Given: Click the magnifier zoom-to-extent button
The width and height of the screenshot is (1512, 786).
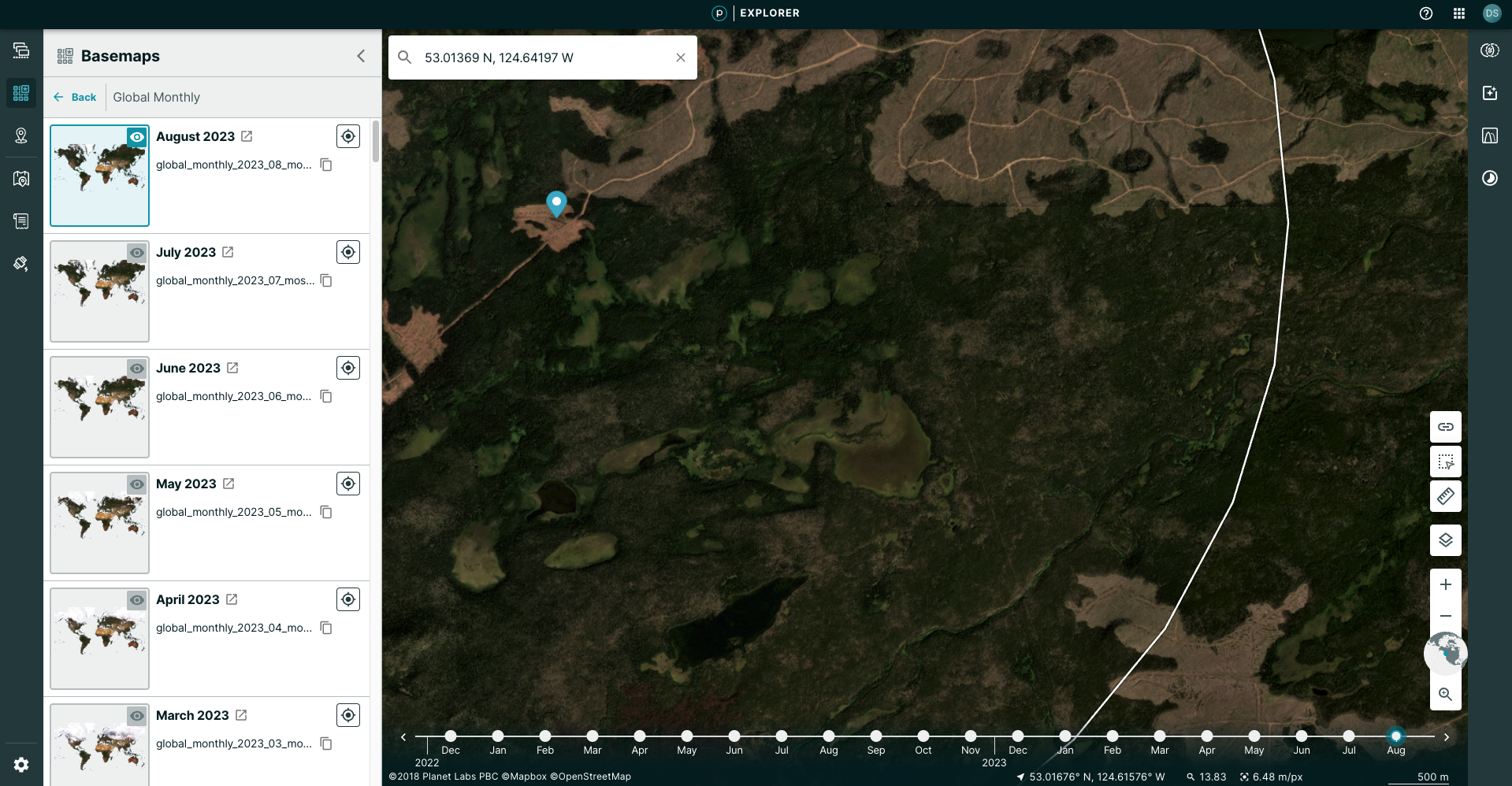Looking at the screenshot, I should click(1446, 695).
